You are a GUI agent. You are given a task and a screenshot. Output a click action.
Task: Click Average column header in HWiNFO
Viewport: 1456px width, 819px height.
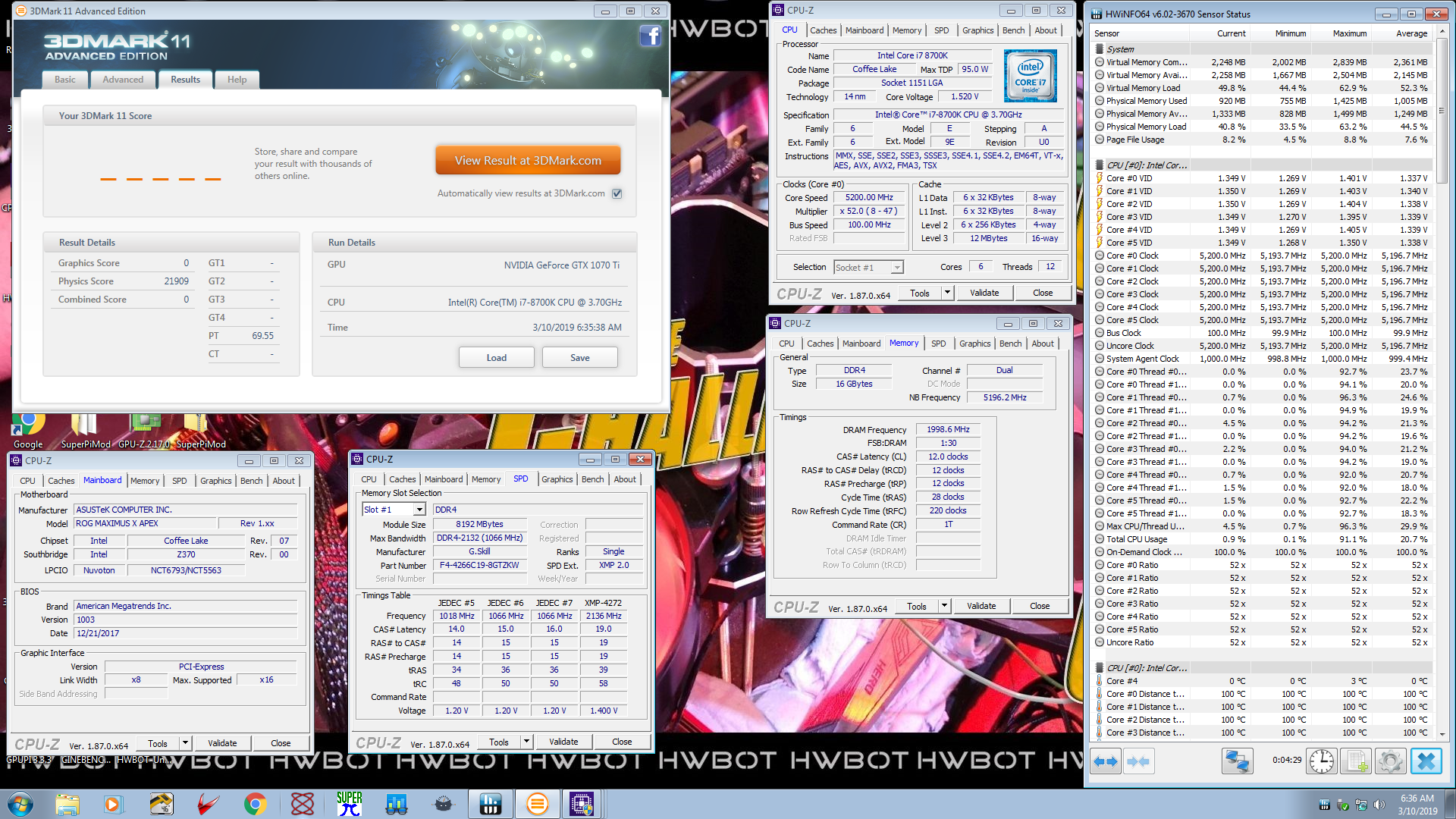coord(1403,33)
